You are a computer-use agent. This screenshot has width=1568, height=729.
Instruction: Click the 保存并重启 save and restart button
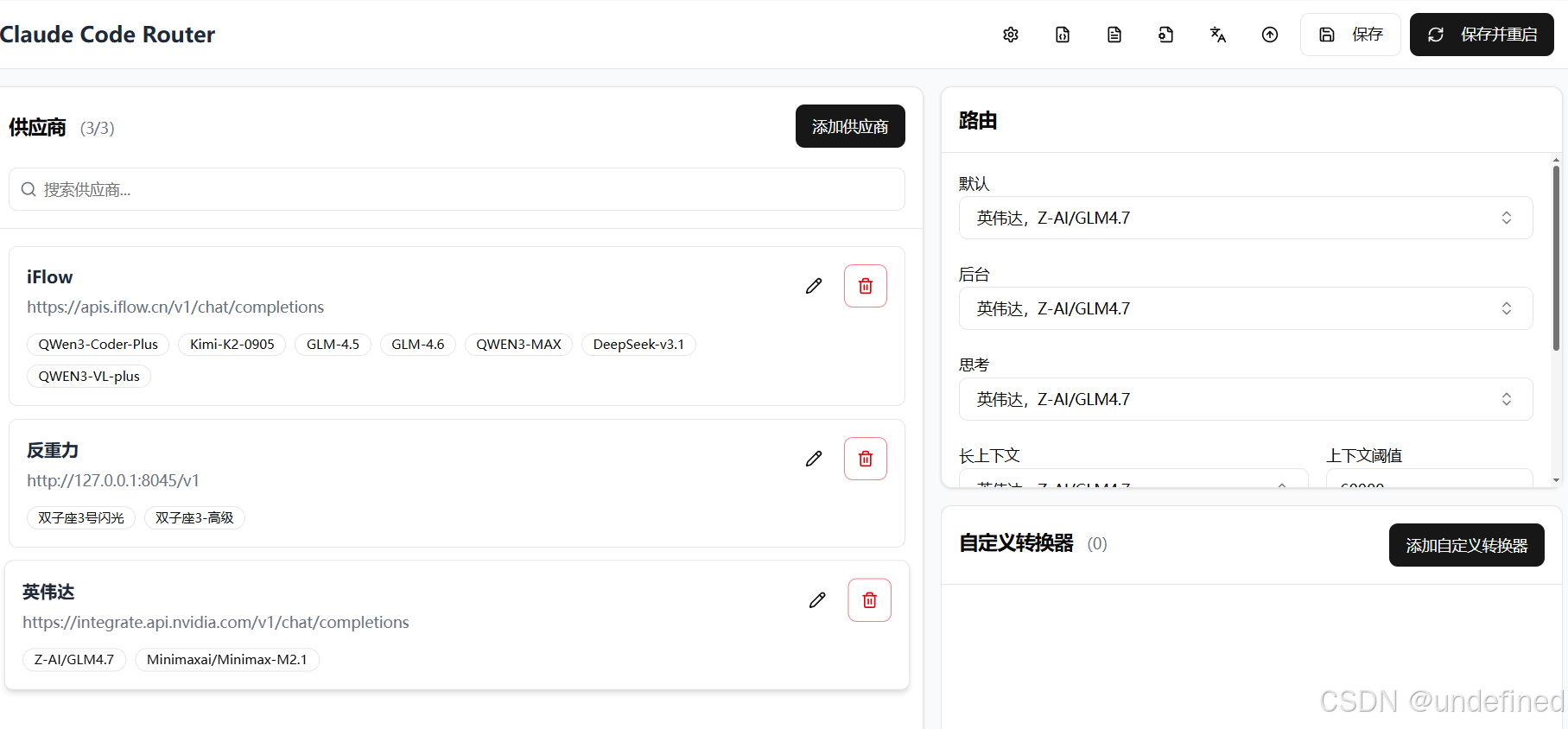[x=1482, y=35]
